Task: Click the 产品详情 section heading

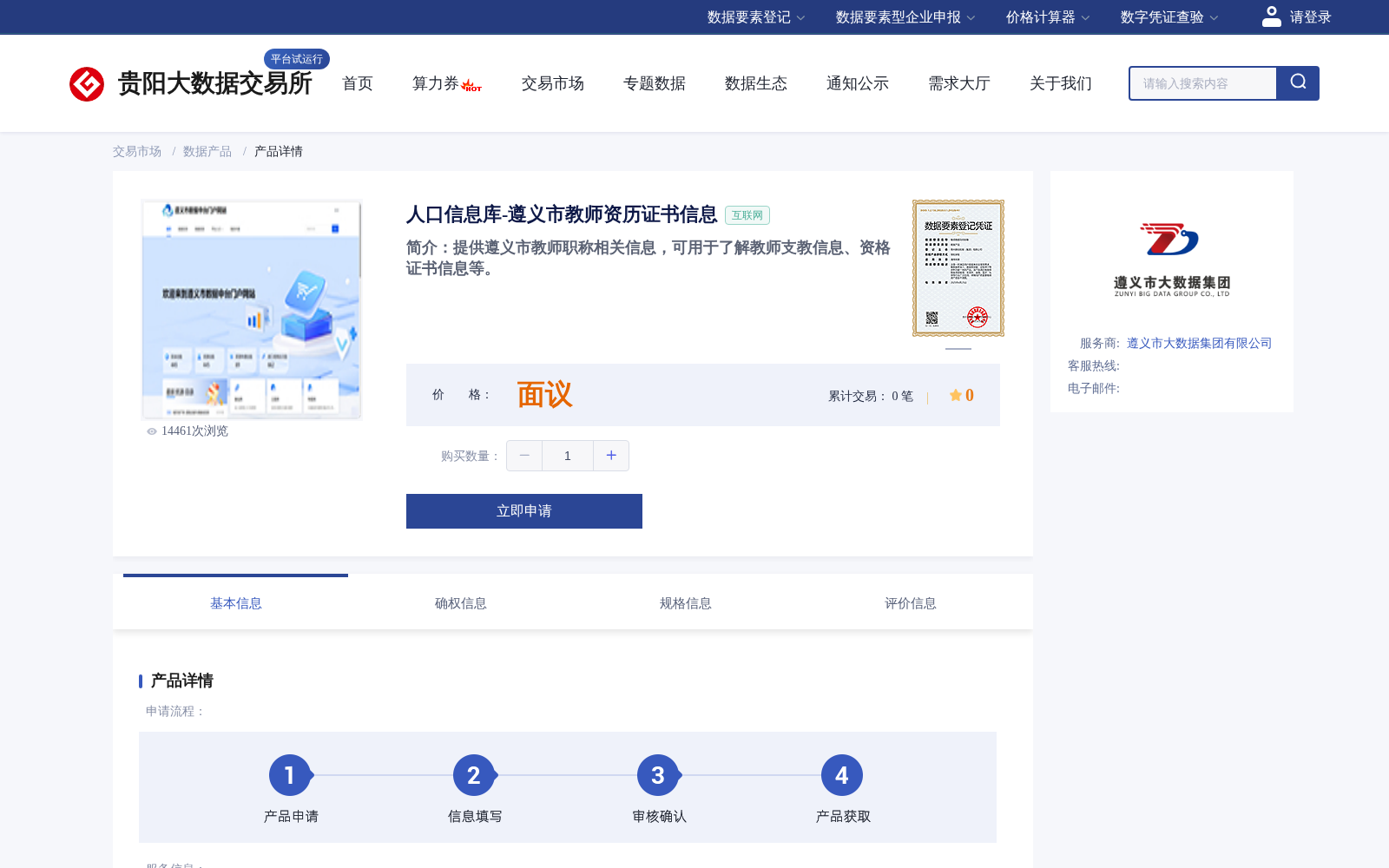Action: [182, 681]
